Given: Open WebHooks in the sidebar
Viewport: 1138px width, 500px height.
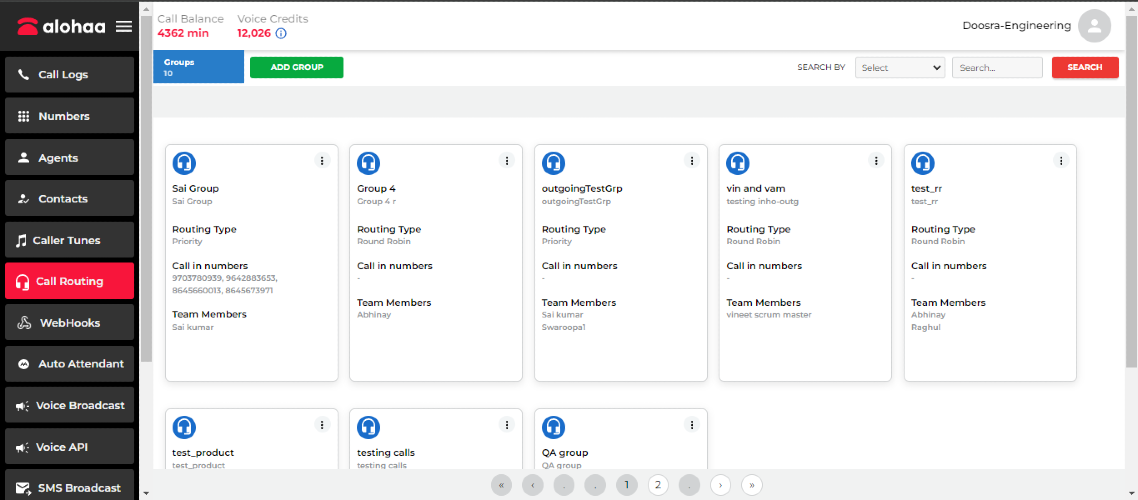Looking at the screenshot, I should coord(70,322).
